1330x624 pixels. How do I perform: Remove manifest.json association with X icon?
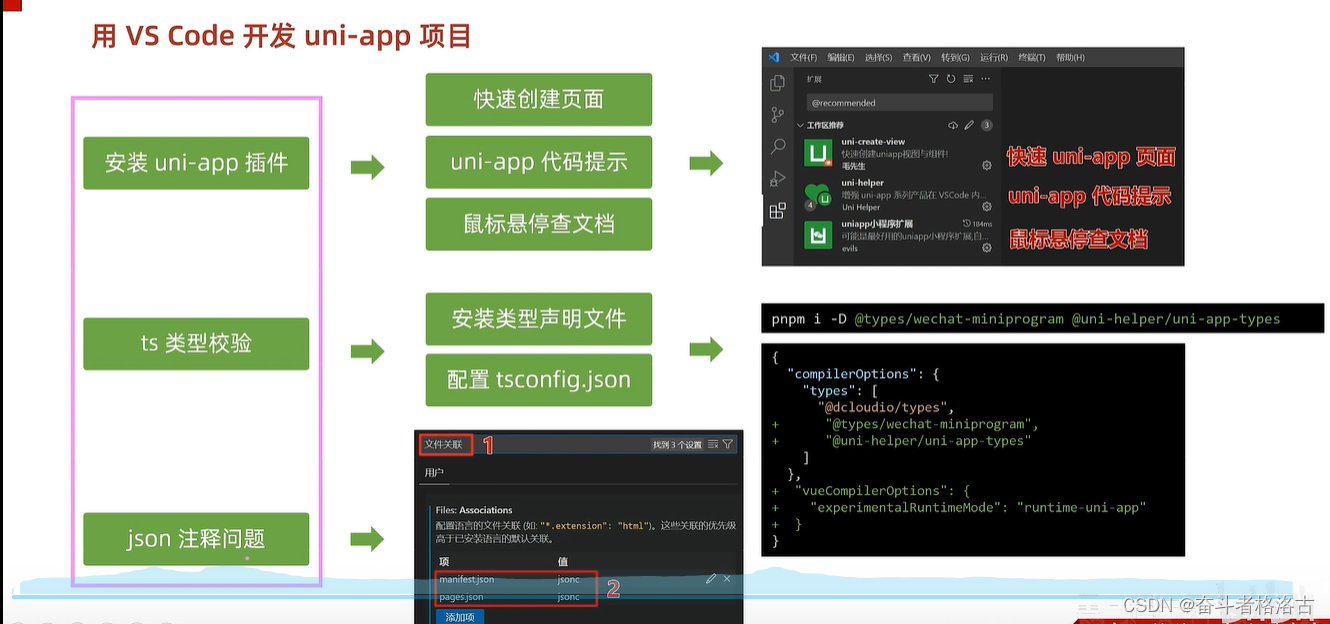727,579
